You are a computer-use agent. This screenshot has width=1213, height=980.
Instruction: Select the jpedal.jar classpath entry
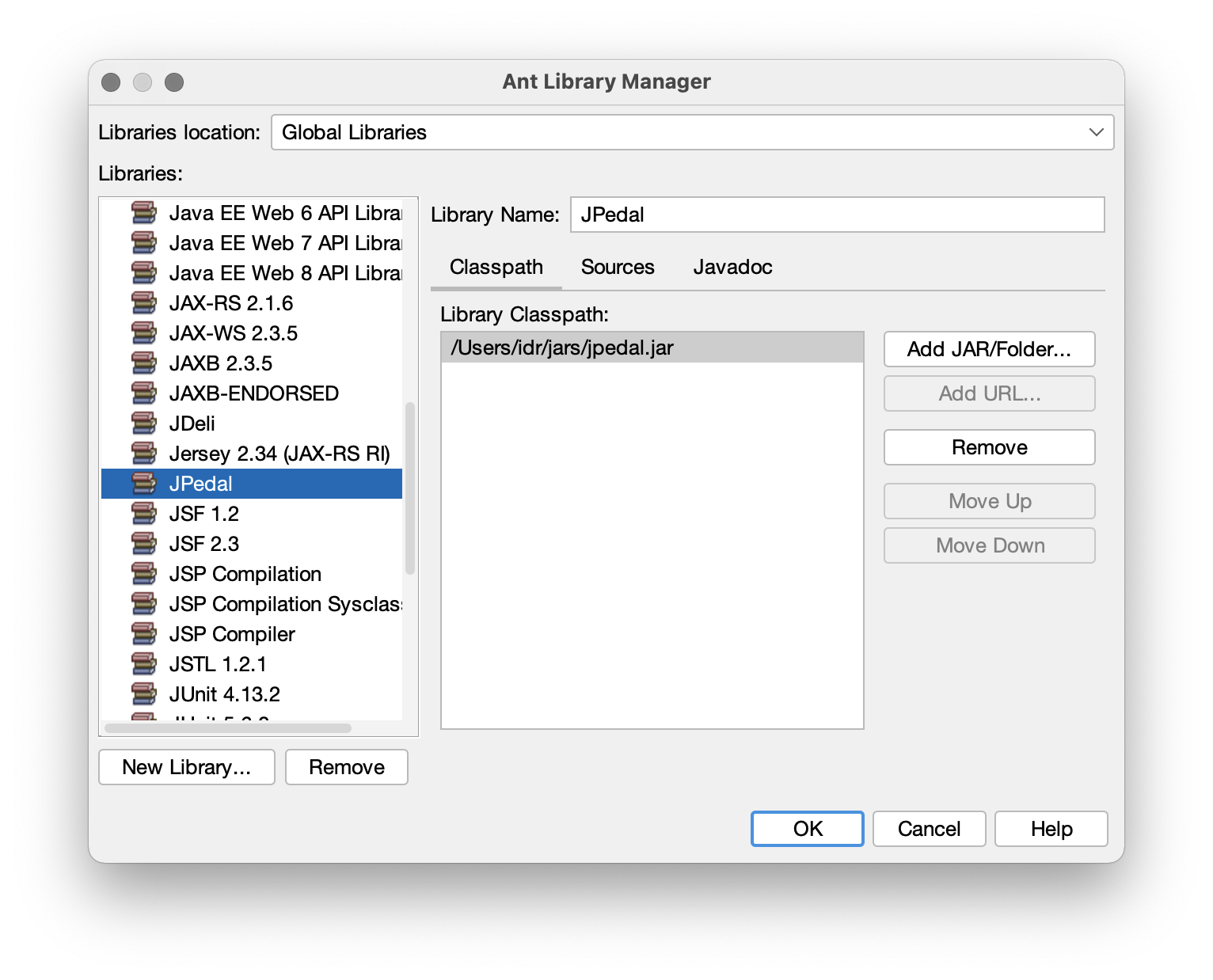[652, 348]
